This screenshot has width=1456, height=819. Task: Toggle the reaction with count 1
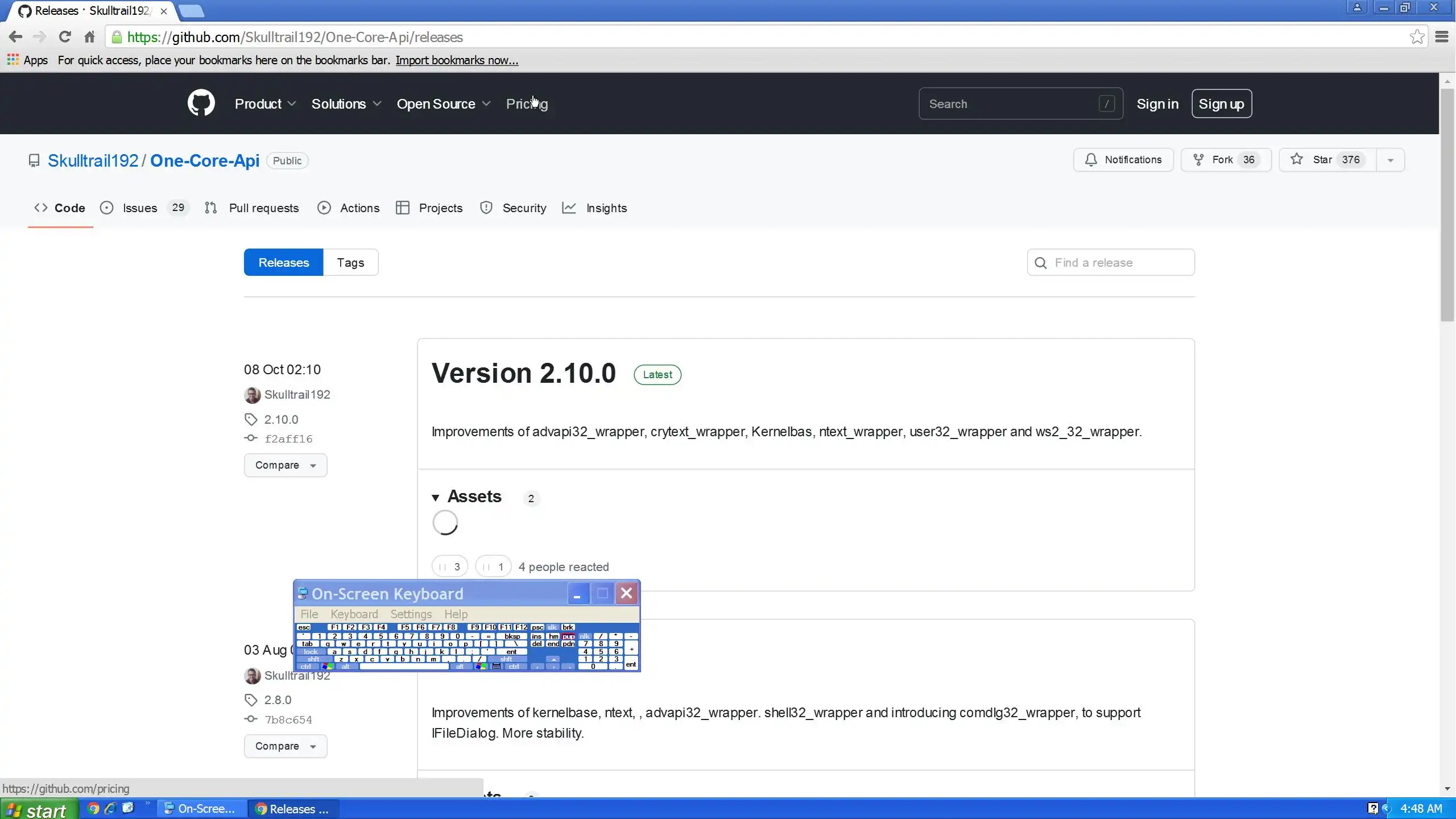pyautogui.click(x=493, y=566)
